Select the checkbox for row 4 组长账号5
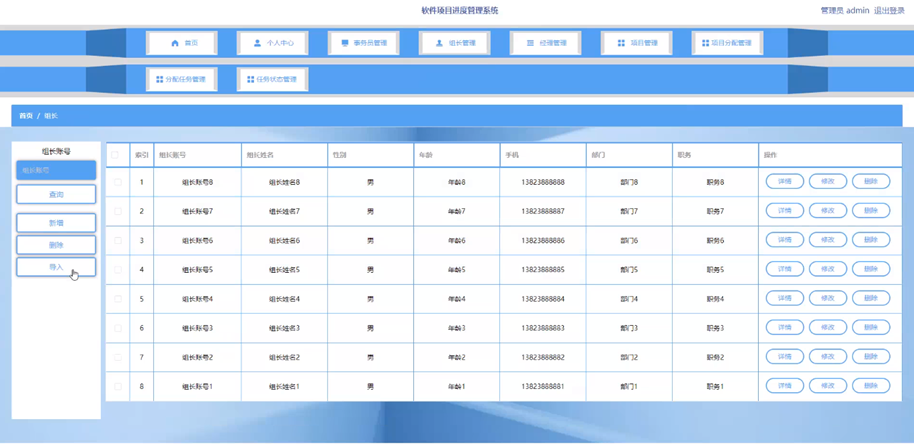This screenshot has width=914, height=444. (x=117, y=270)
